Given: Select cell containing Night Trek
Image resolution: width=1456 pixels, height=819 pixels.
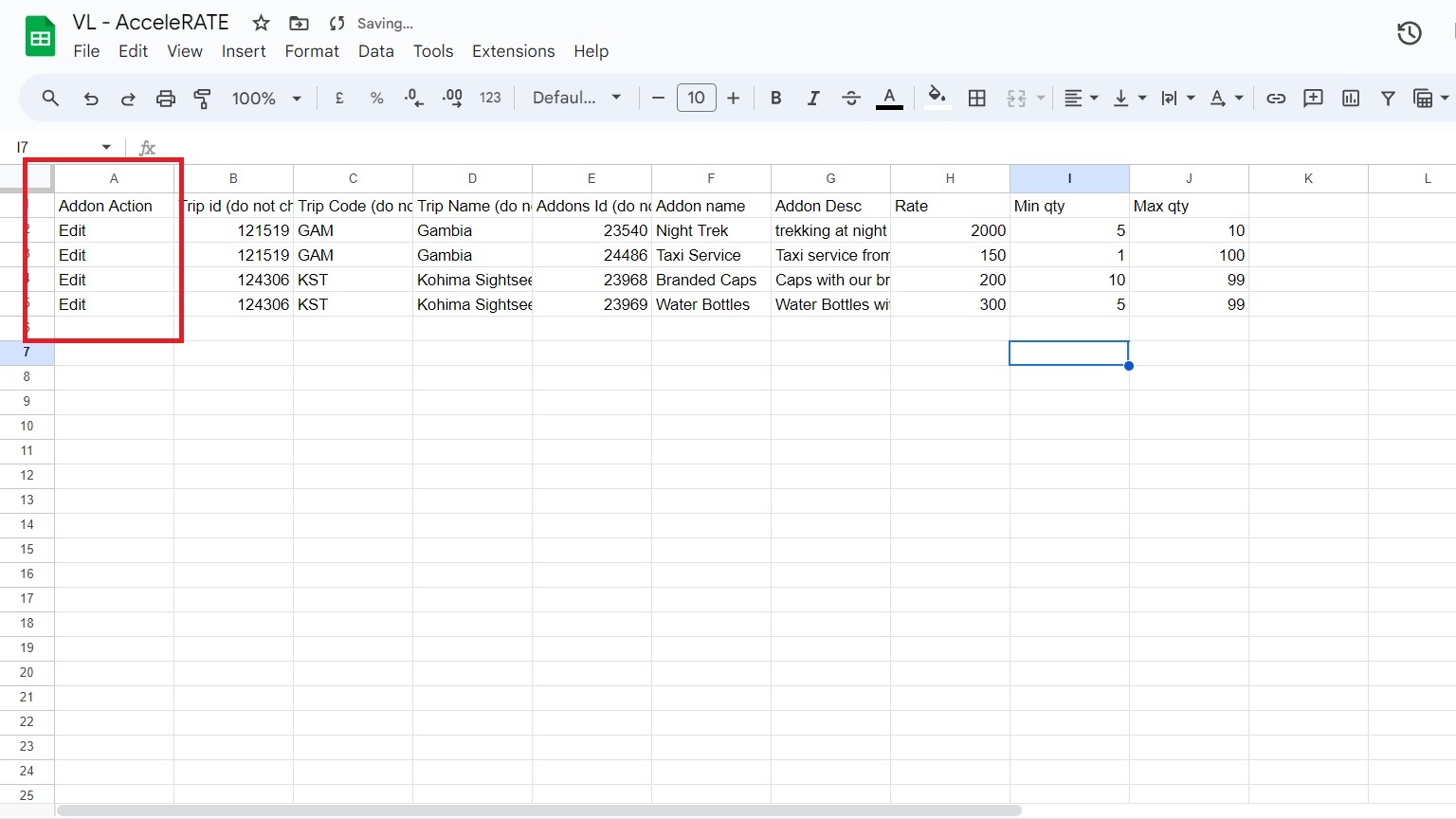Looking at the screenshot, I should tap(711, 230).
